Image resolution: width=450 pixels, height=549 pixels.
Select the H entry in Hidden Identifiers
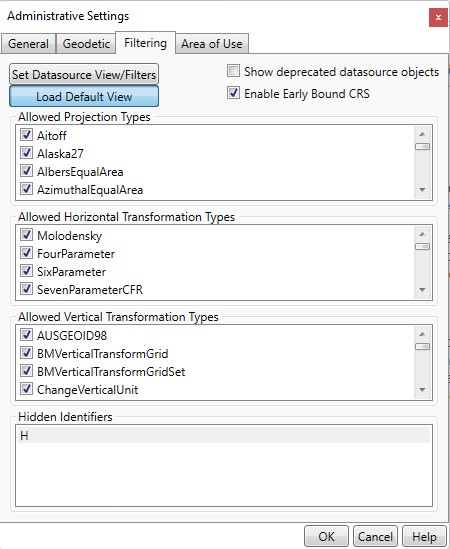(x=223, y=436)
